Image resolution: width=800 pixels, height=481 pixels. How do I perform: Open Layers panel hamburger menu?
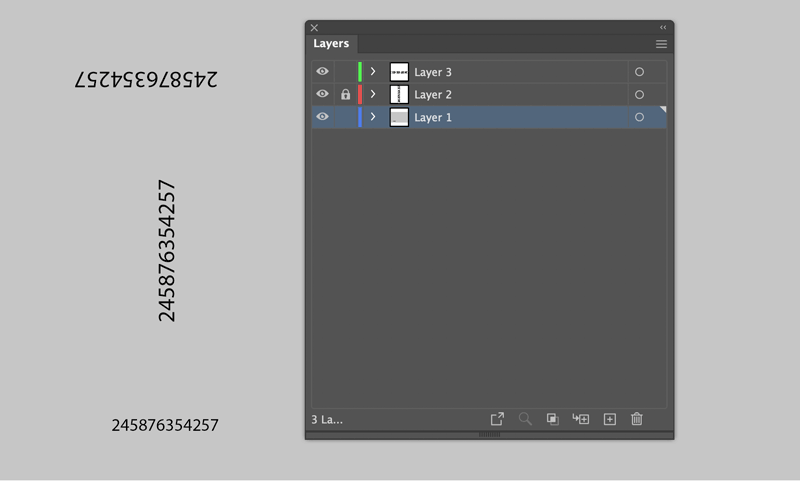tap(661, 44)
